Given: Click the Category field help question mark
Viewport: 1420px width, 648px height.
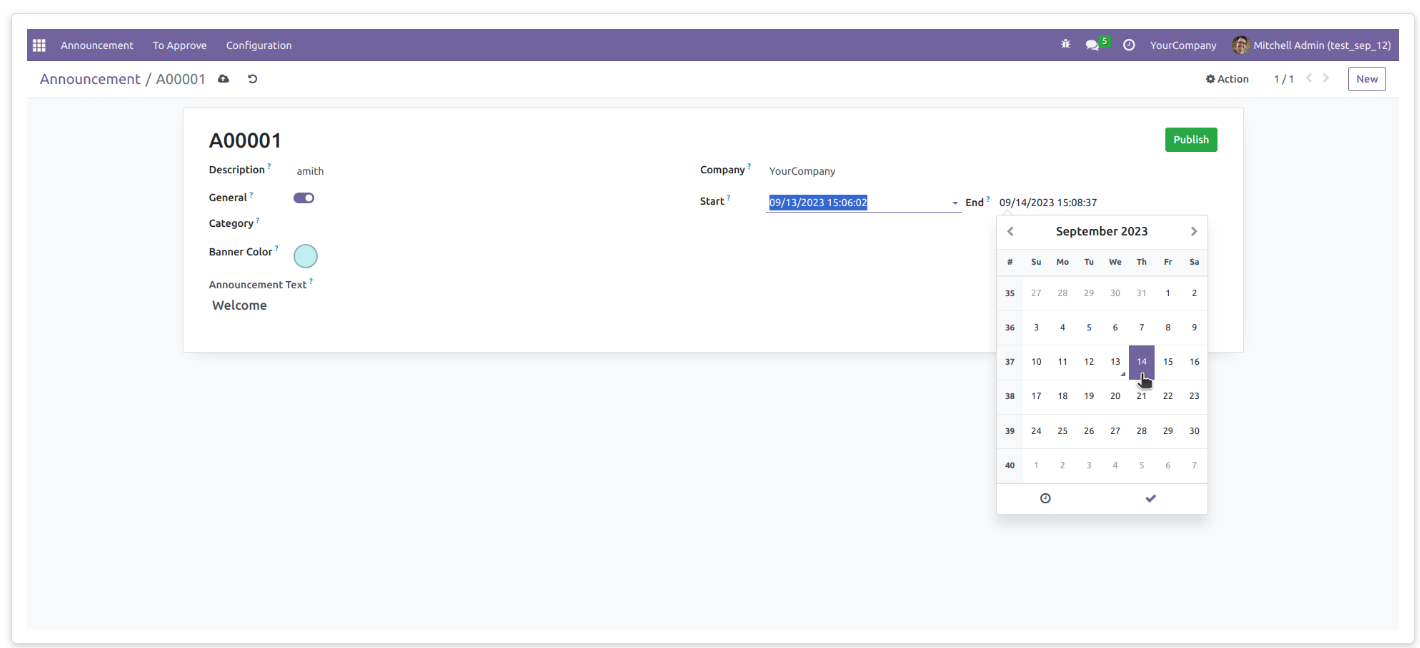Looking at the screenshot, I should [257, 220].
